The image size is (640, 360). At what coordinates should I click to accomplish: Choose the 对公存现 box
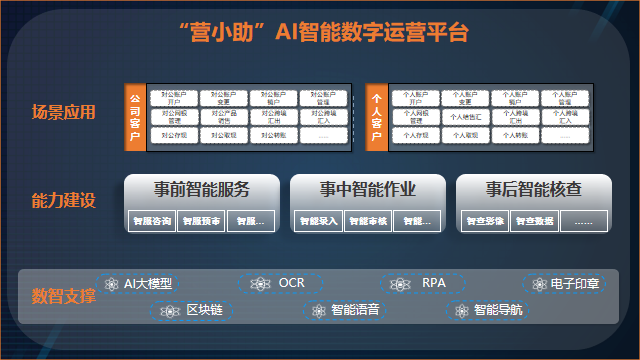(x=174, y=136)
